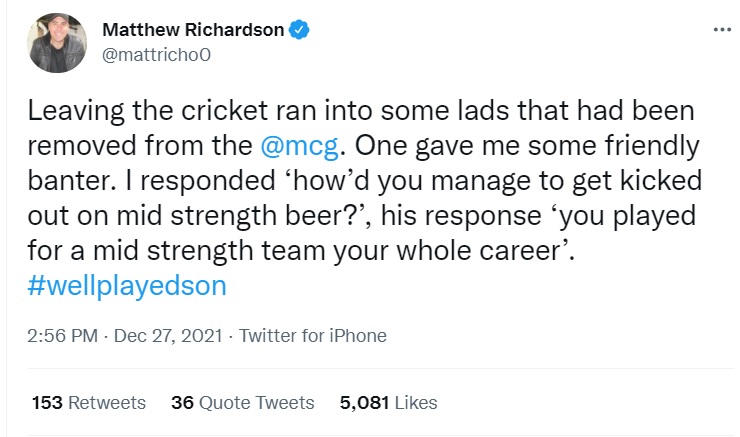Screen dimensions: 740x437
Task: View who Likes this tweet
Action: pos(418,403)
